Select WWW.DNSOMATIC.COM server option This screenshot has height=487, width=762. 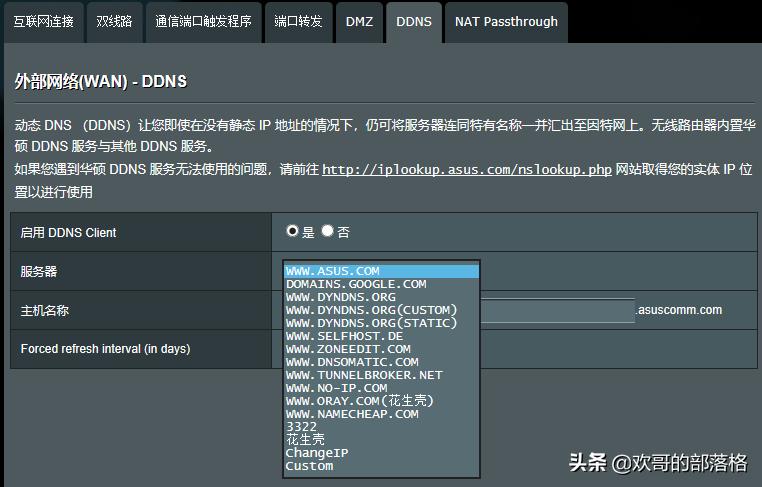(x=381, y=362)
